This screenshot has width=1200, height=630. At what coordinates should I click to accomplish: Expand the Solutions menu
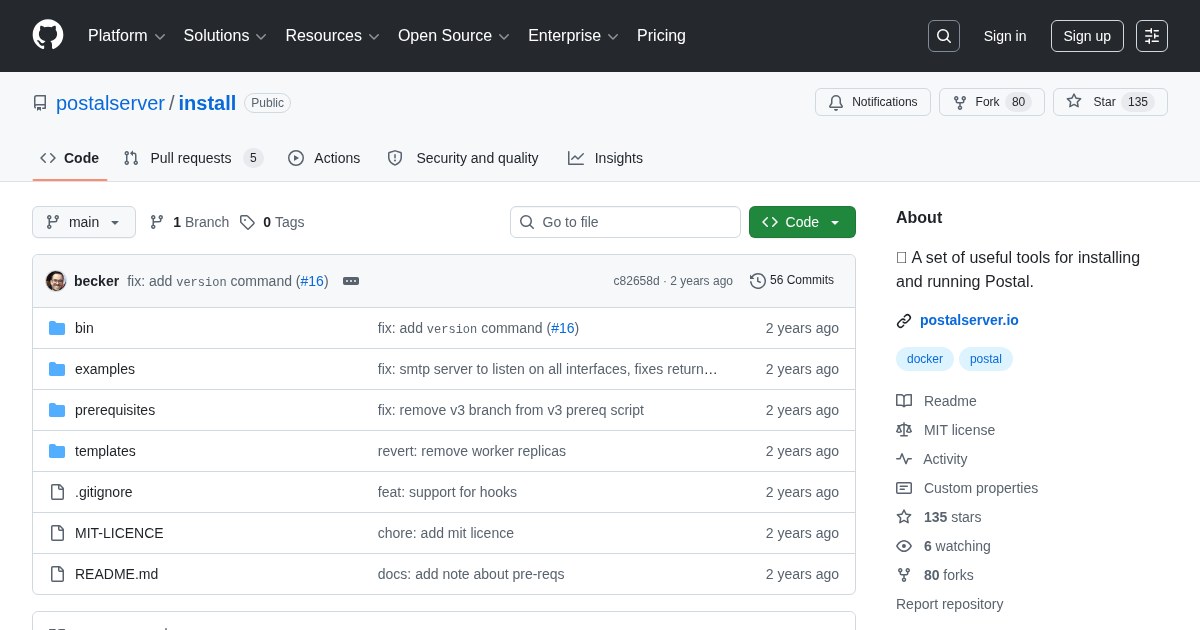coord(225,36)
